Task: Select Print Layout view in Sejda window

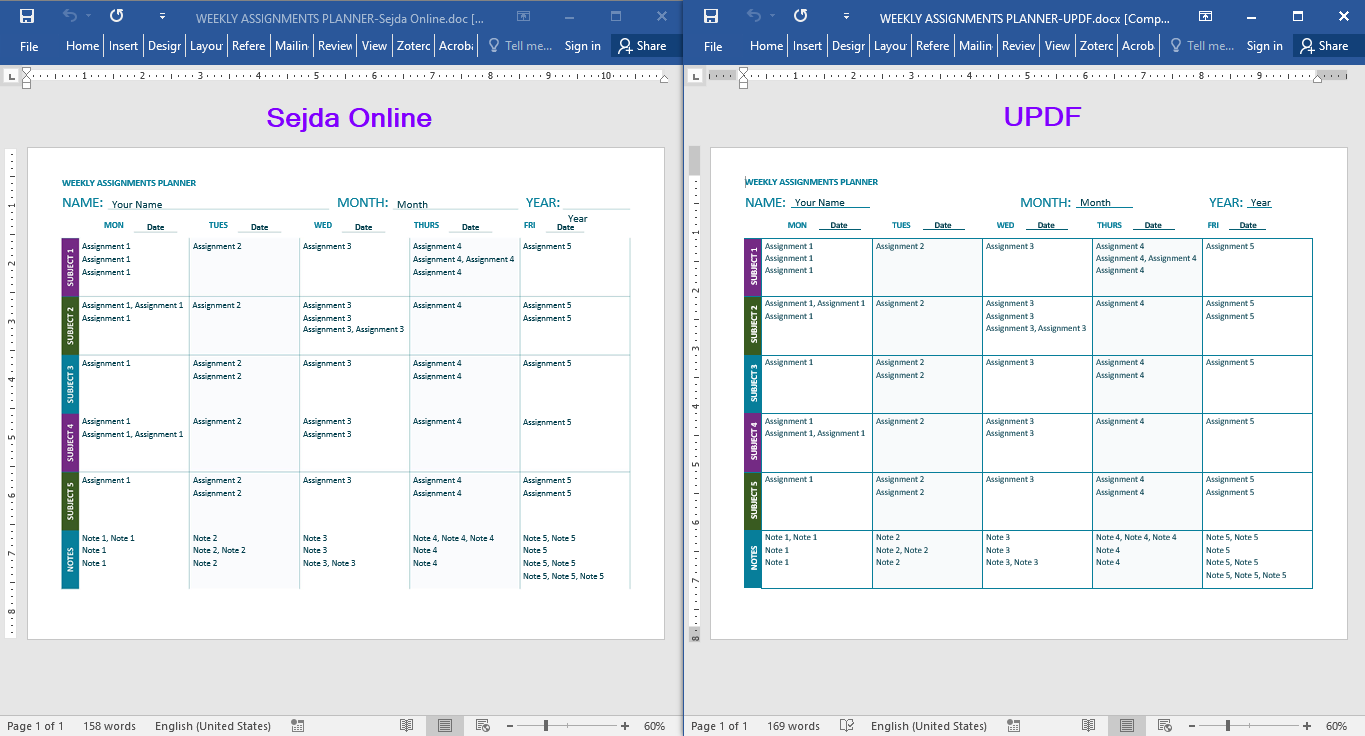Action: coord(445,726)
